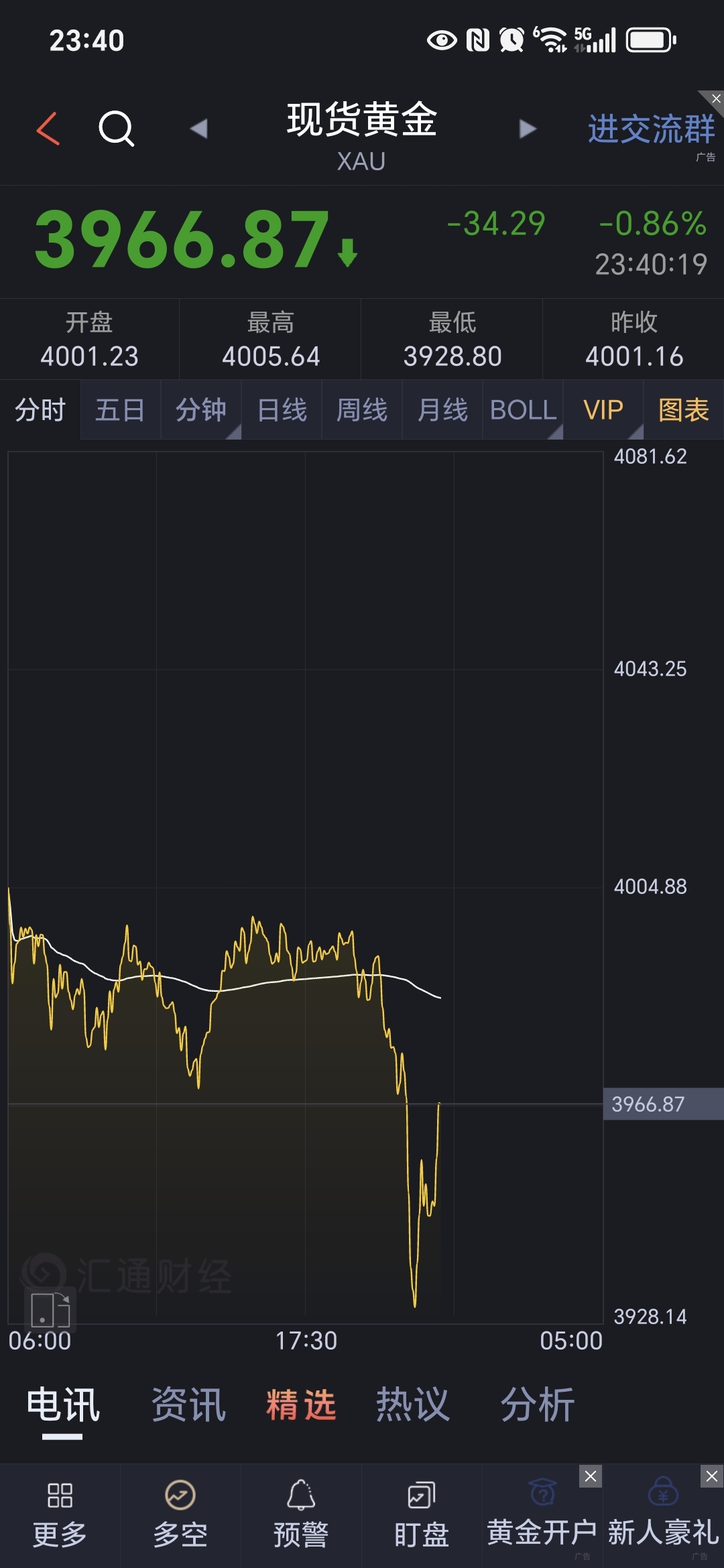
Task: Expand the BOLL indicator dropdown
Action: (x=523, y=409)
